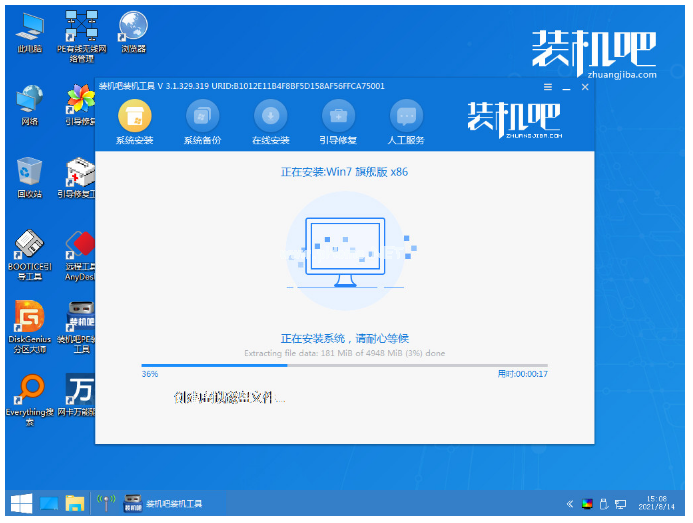This screenshot has width=693, height=523.
Task: Open the Windows Start menu
Action: tap(18, 503)
